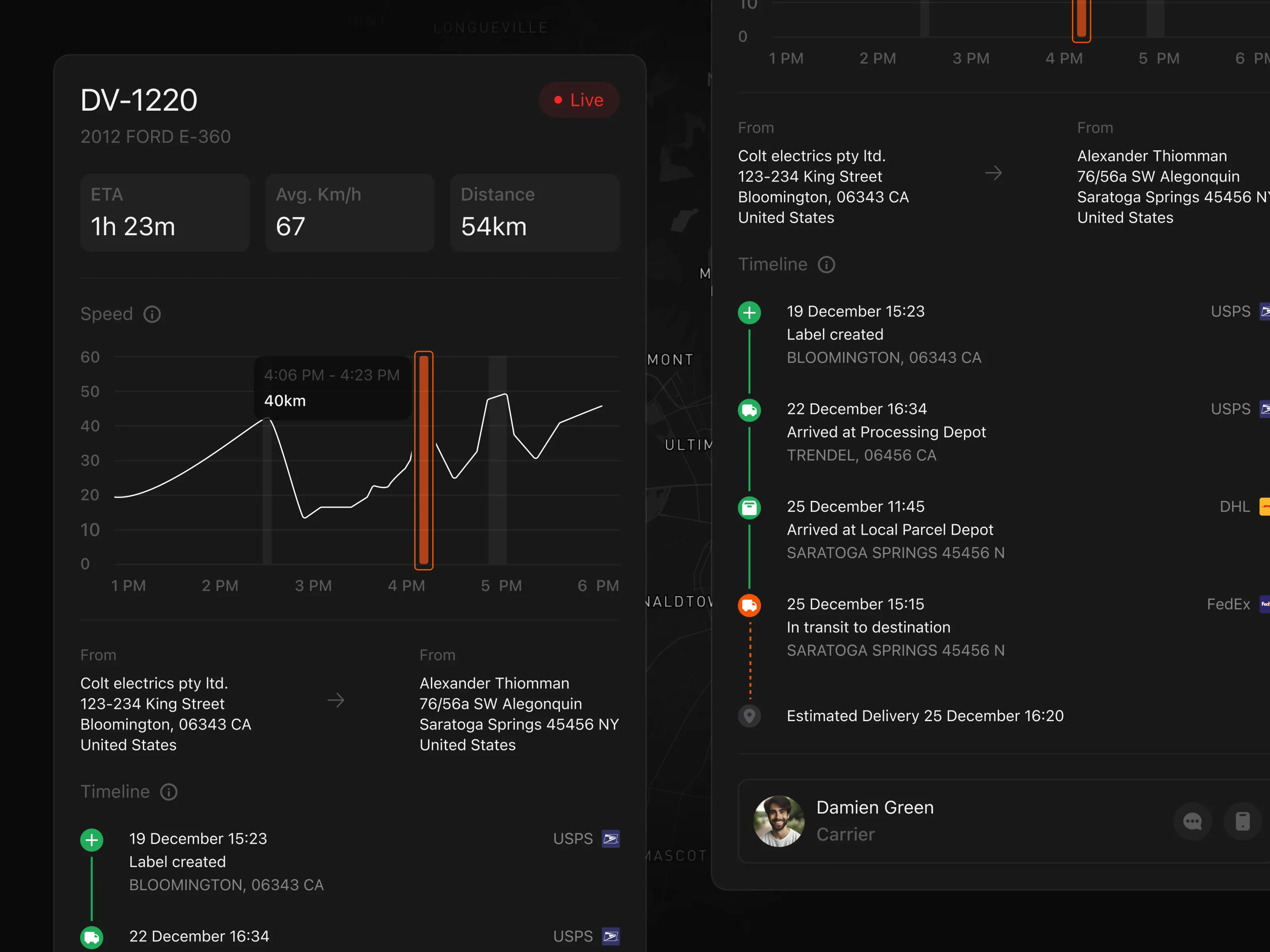Click the arrow between the address blocks
This screenshot has height=952, width=1270.
click(x=336, y=700)
